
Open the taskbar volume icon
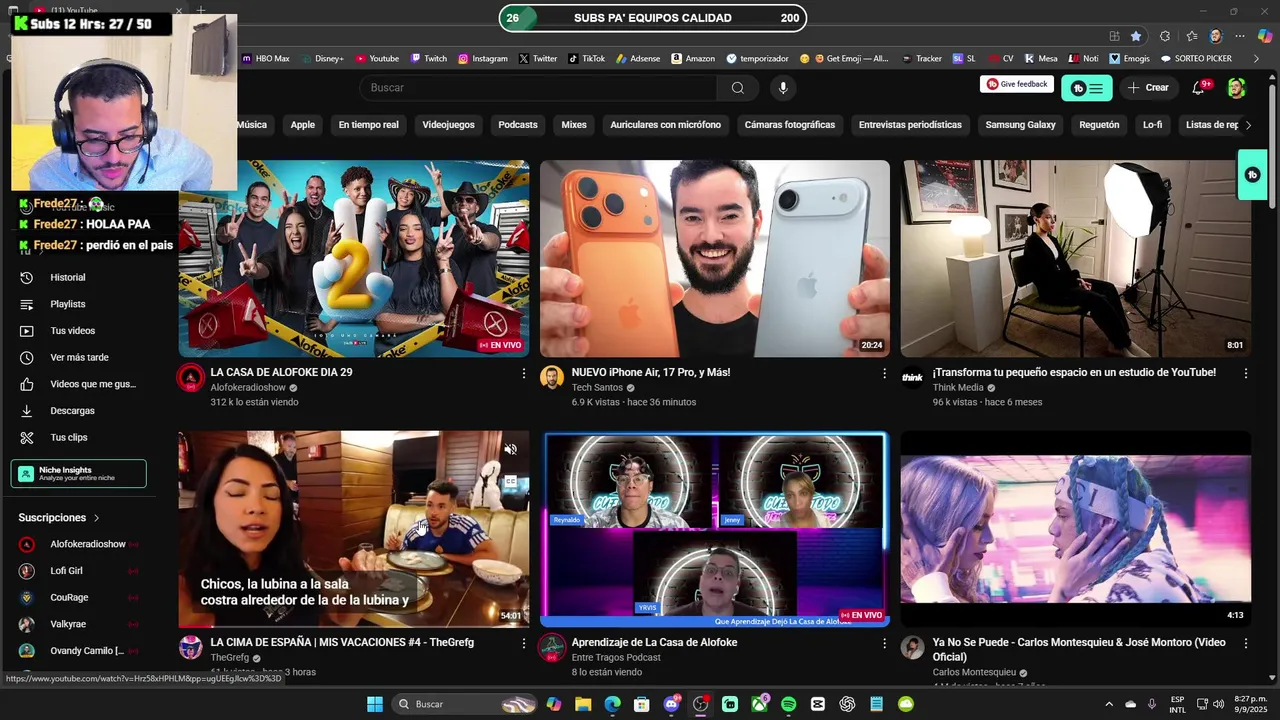coord(1219,704)
